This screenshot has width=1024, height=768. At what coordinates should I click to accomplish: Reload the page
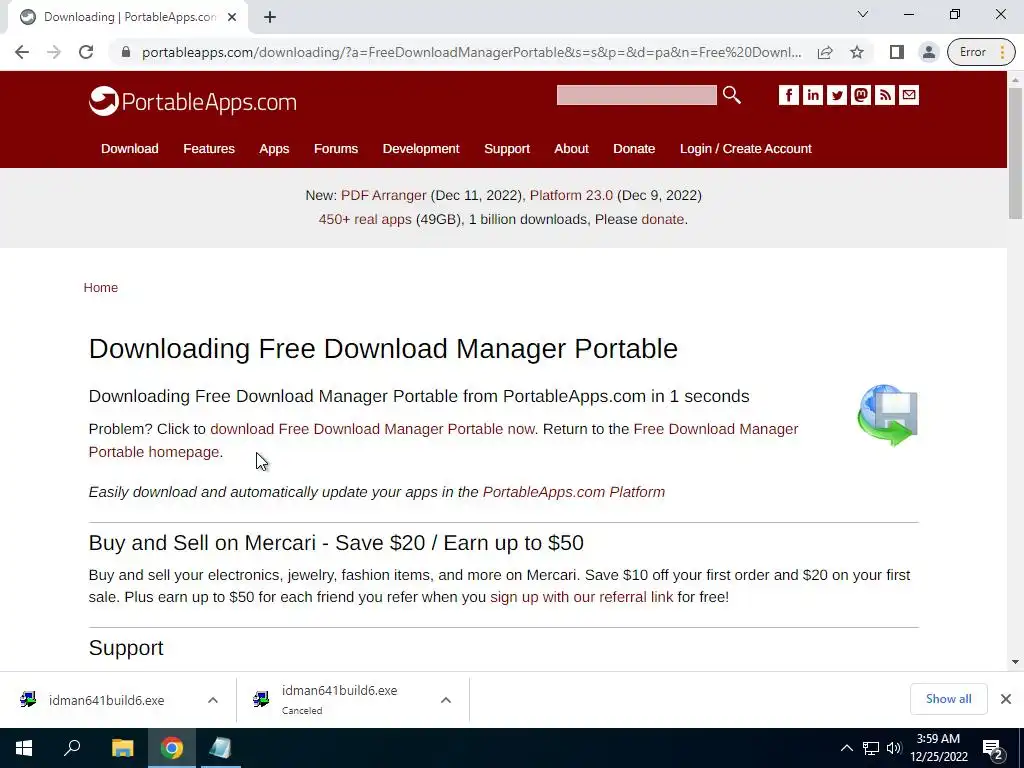[86, 52]
